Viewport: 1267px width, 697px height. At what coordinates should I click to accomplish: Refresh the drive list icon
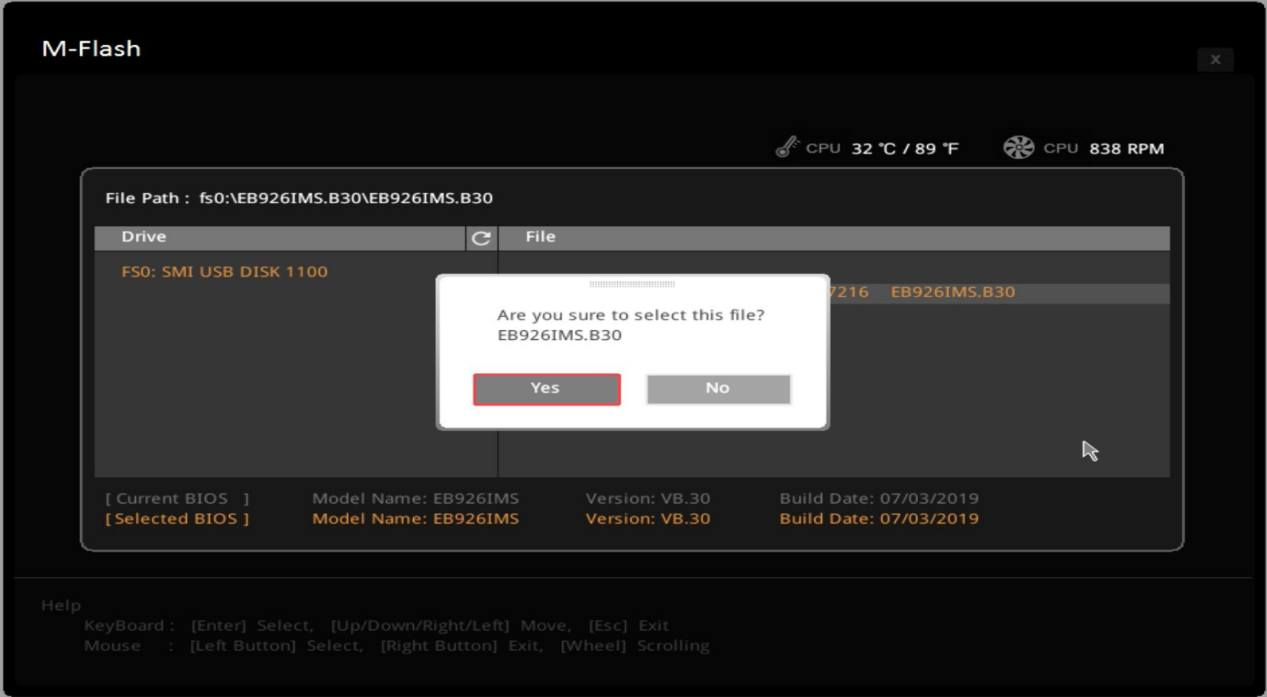[x=481, y=238]
